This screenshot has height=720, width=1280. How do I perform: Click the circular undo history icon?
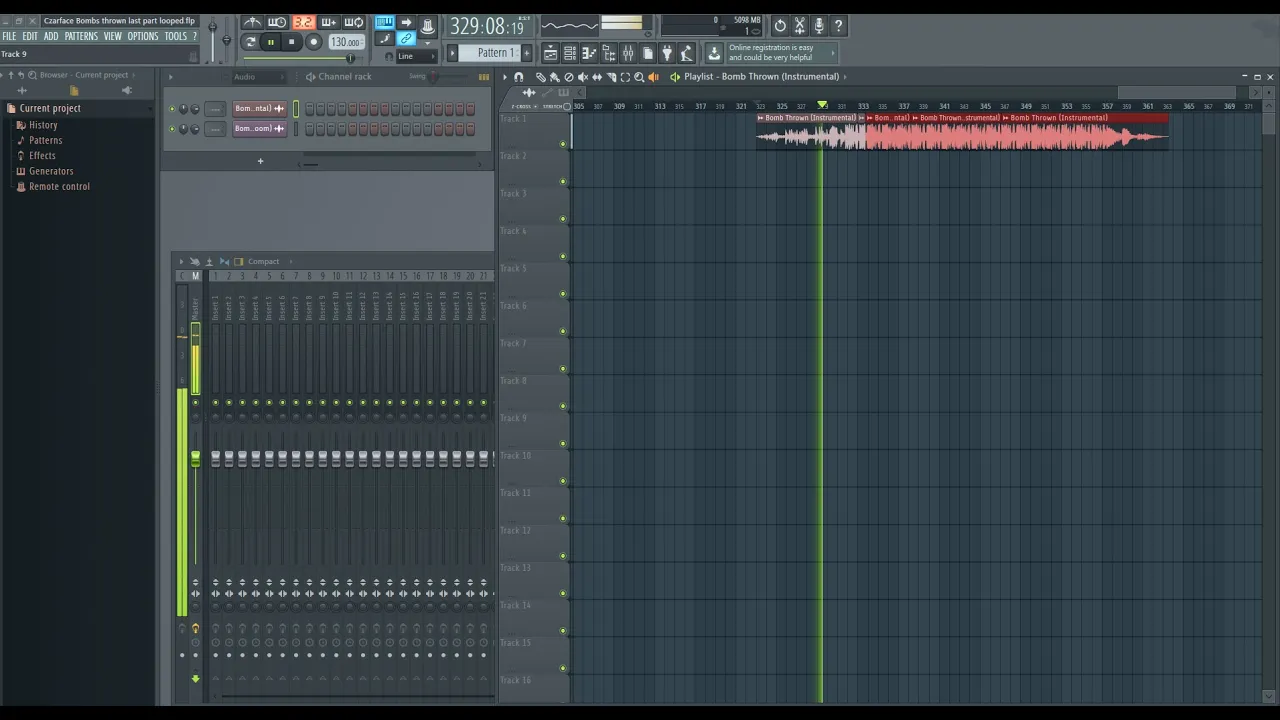pos(780,26)
